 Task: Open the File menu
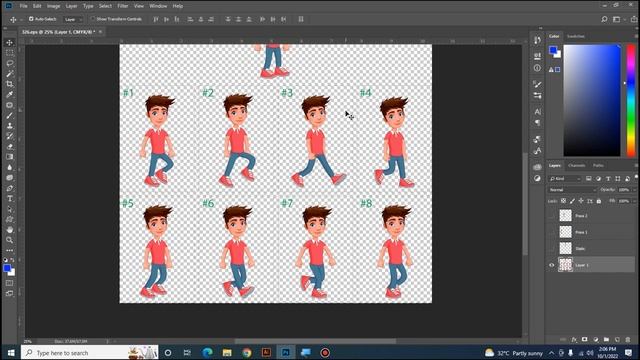(x=24, y=6)
